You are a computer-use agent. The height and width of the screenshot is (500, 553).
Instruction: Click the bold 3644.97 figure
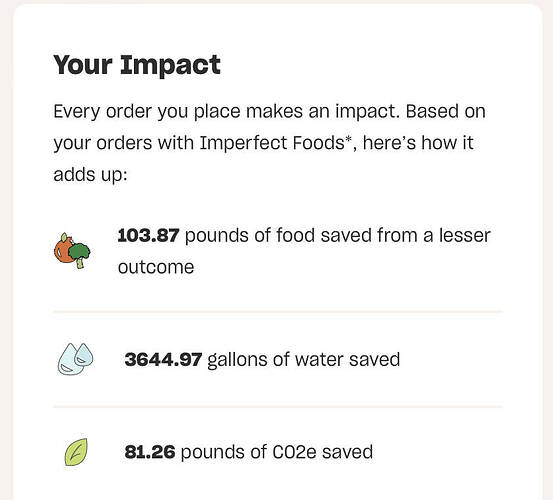[x=163, y=359]
